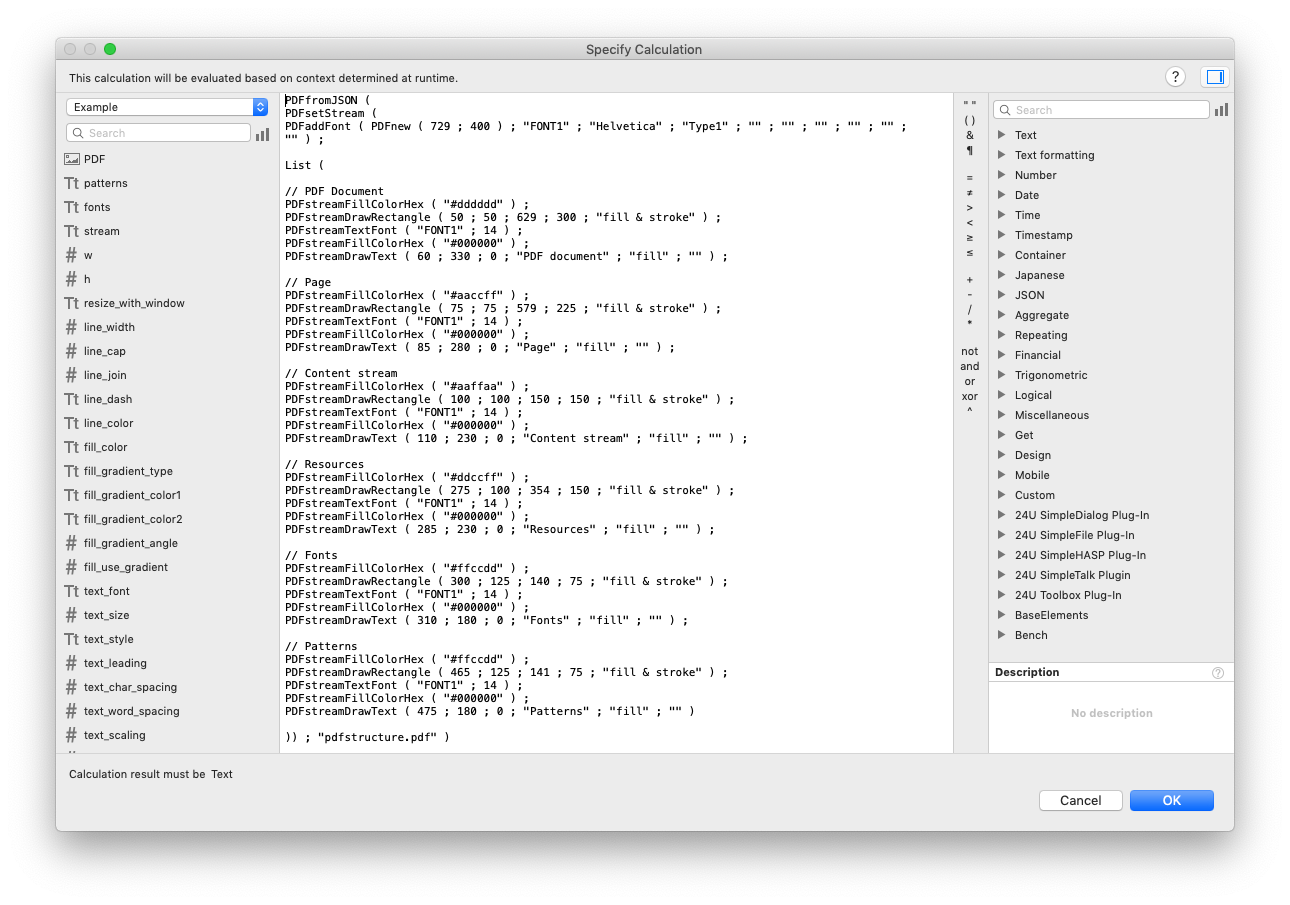Screen dimensions: 1290x905
Task: Select the line_dash field
Action: [x=108, y=399]
